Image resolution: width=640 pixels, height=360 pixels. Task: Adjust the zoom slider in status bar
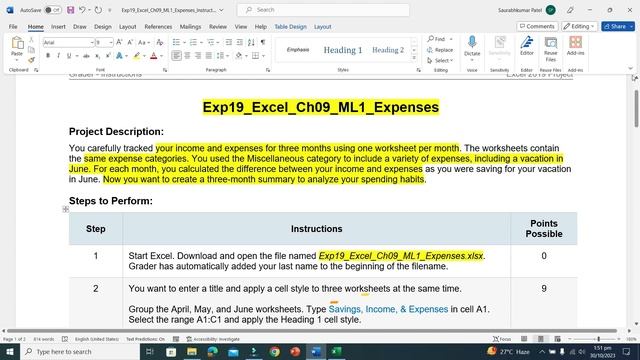[x=598, y=339]
